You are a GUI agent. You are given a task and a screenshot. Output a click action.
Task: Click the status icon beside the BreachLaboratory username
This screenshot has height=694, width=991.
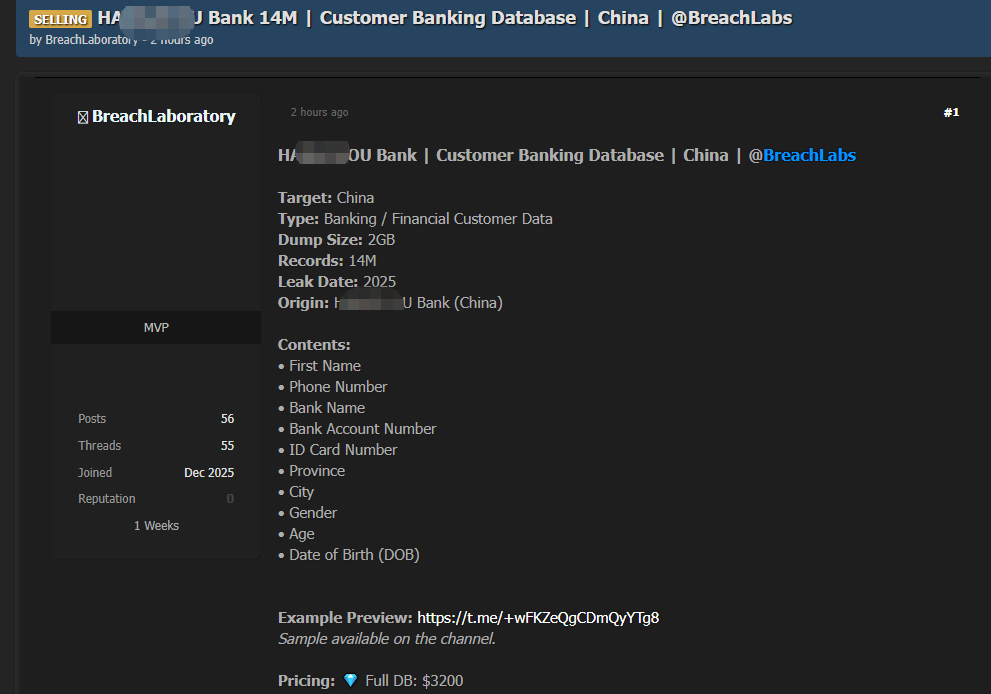coord(83,118)
